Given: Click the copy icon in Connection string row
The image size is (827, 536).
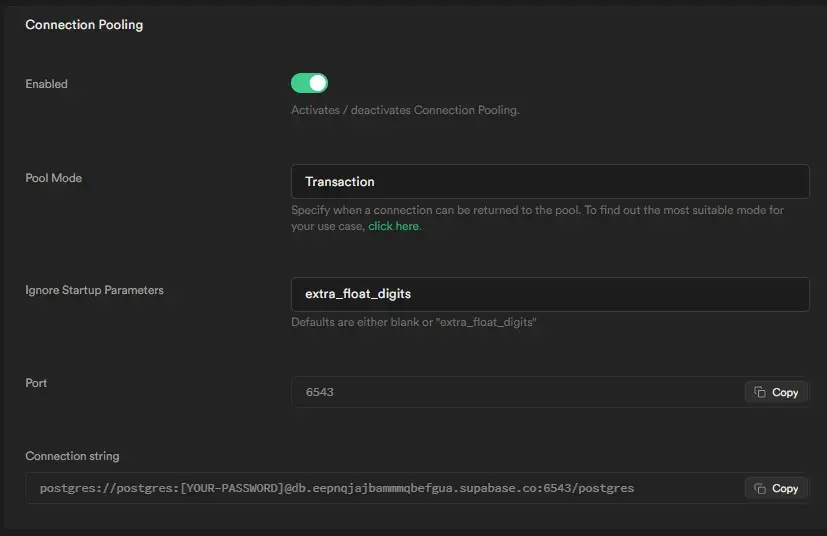Looking at the screenshot, I should pos(760,488).
